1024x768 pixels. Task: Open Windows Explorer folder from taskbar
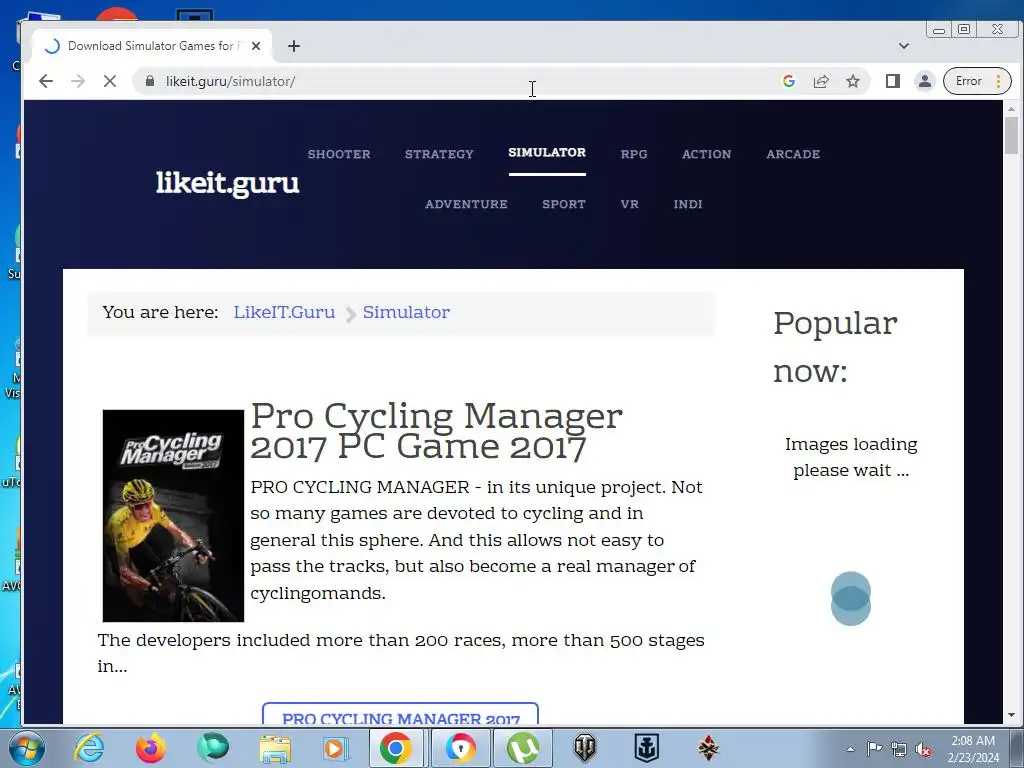[275, 748]
